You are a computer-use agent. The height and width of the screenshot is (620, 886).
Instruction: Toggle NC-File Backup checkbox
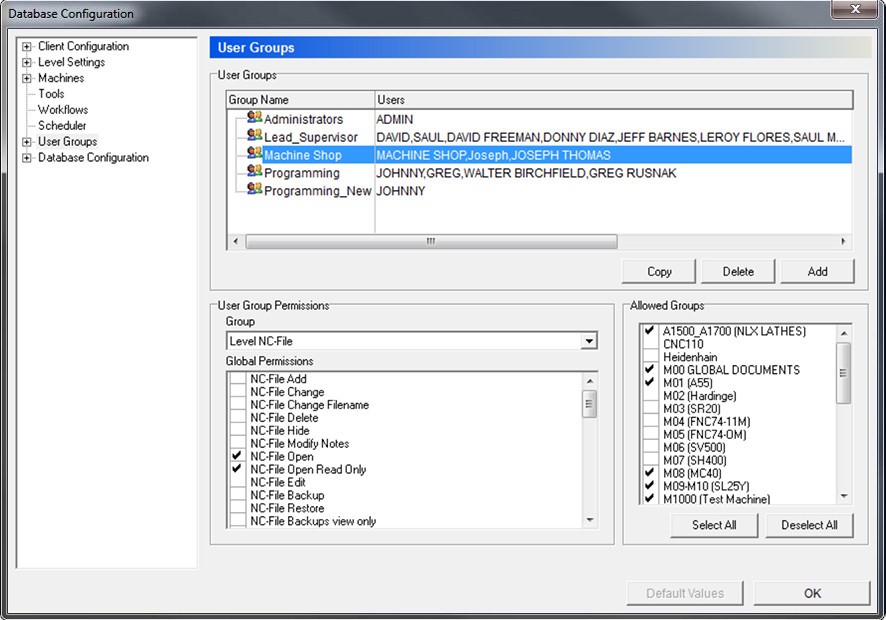click(x=238, y=495)
